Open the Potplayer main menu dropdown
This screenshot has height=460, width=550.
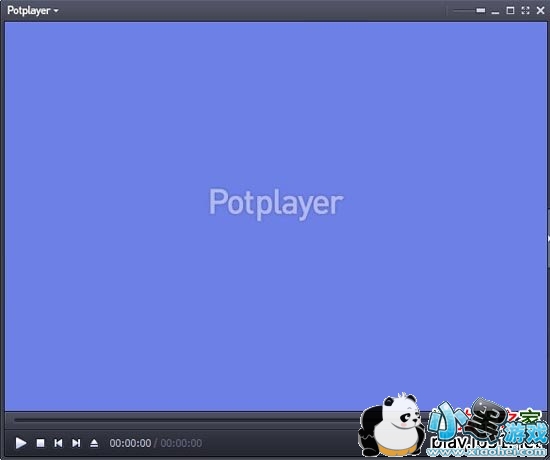pos(33,11)
